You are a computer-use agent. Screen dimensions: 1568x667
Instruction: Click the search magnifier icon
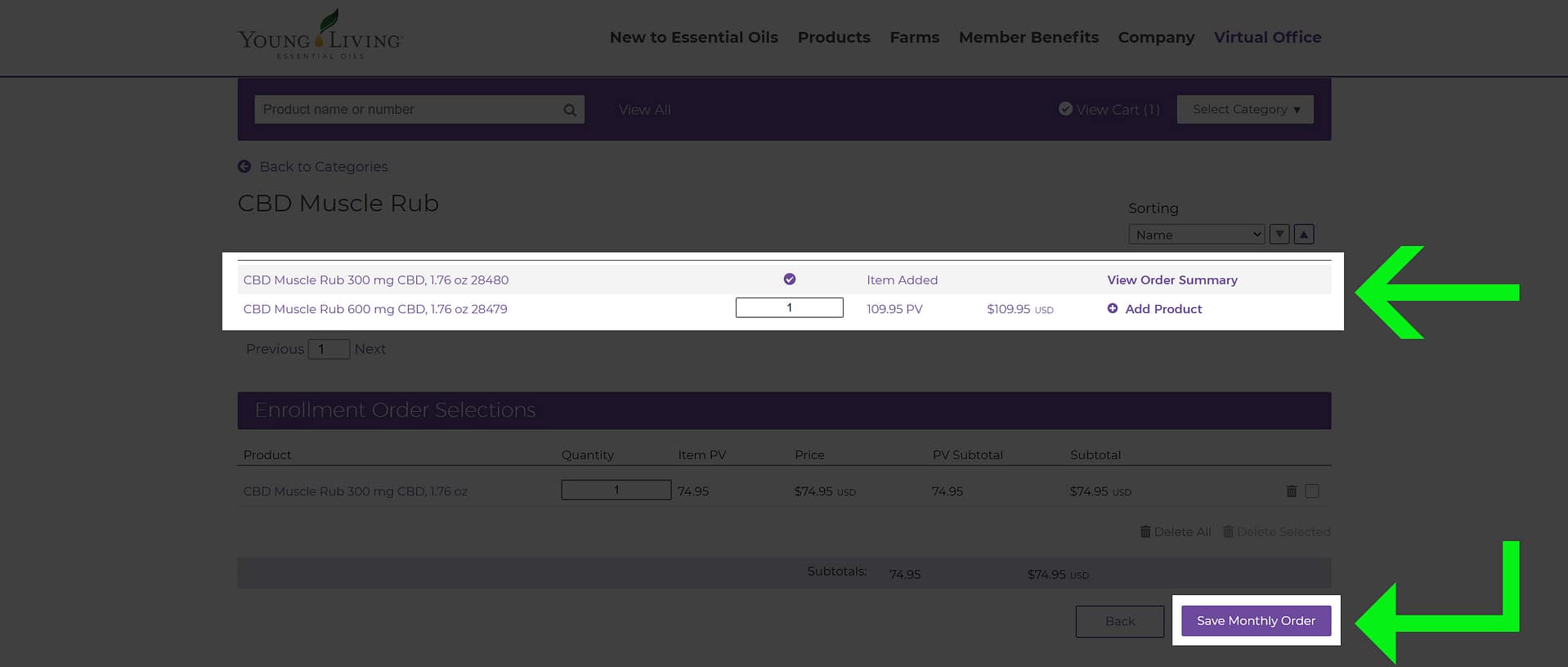pyautogui.click(x=570, y=110)
